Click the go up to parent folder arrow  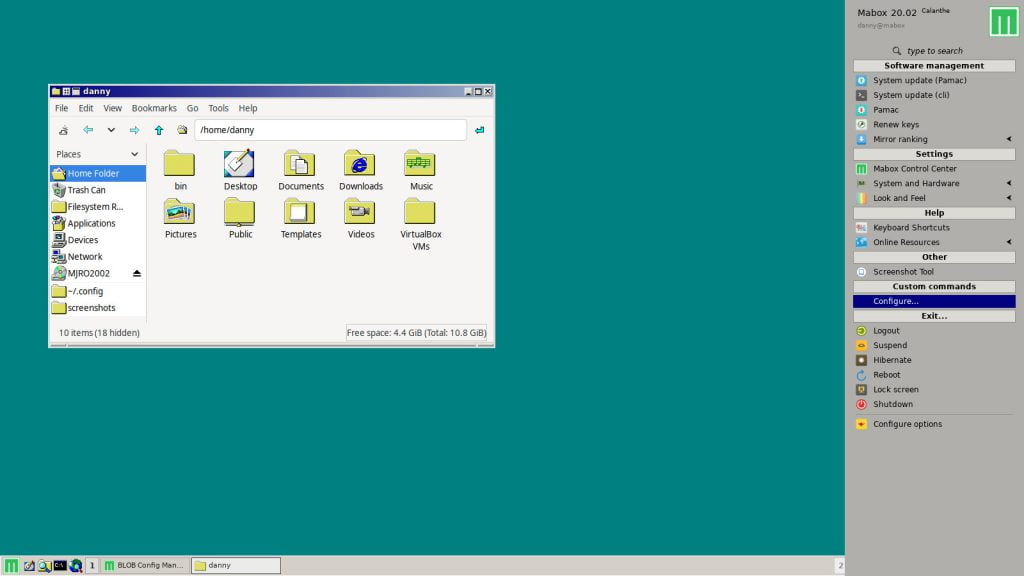(x=159, y=130)
